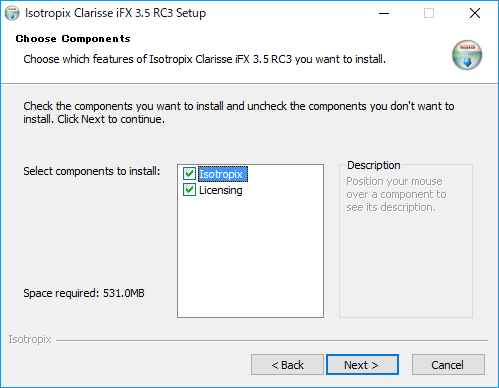Click the NSIS globe logo in the header
The width and height of the screenshot is (499, 388).
(x=467, y=55)
